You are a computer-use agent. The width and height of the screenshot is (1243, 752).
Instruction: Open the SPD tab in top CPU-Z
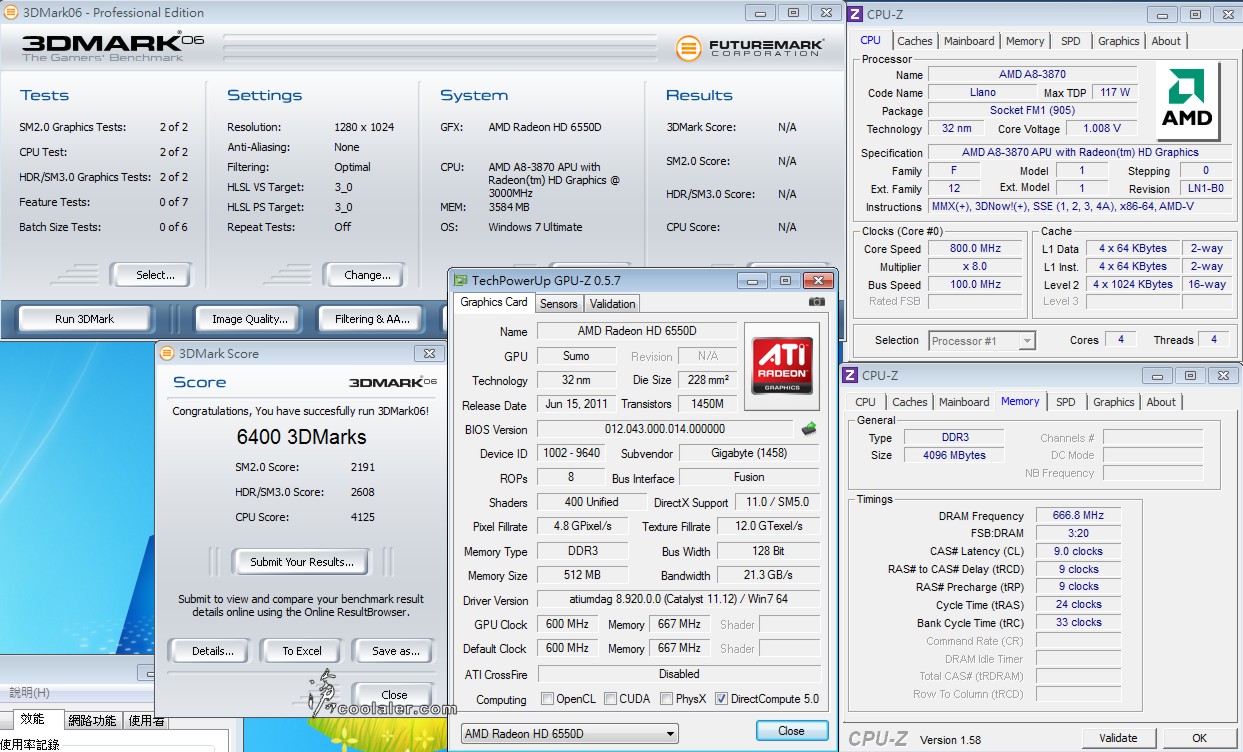pos(1071,41)
